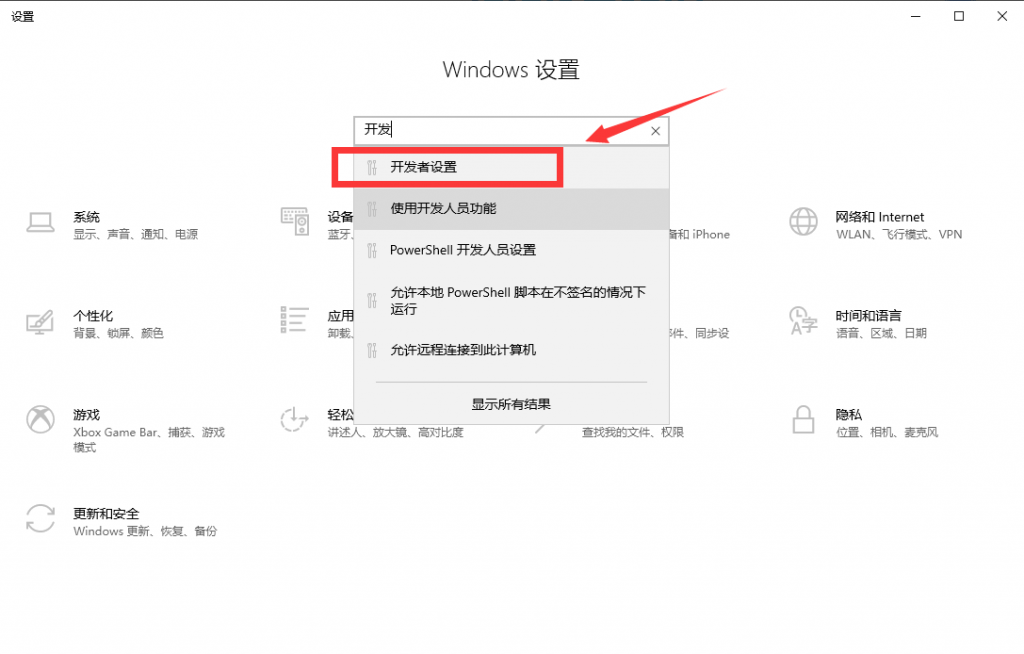Close the 设置 window

[1002, 16]
